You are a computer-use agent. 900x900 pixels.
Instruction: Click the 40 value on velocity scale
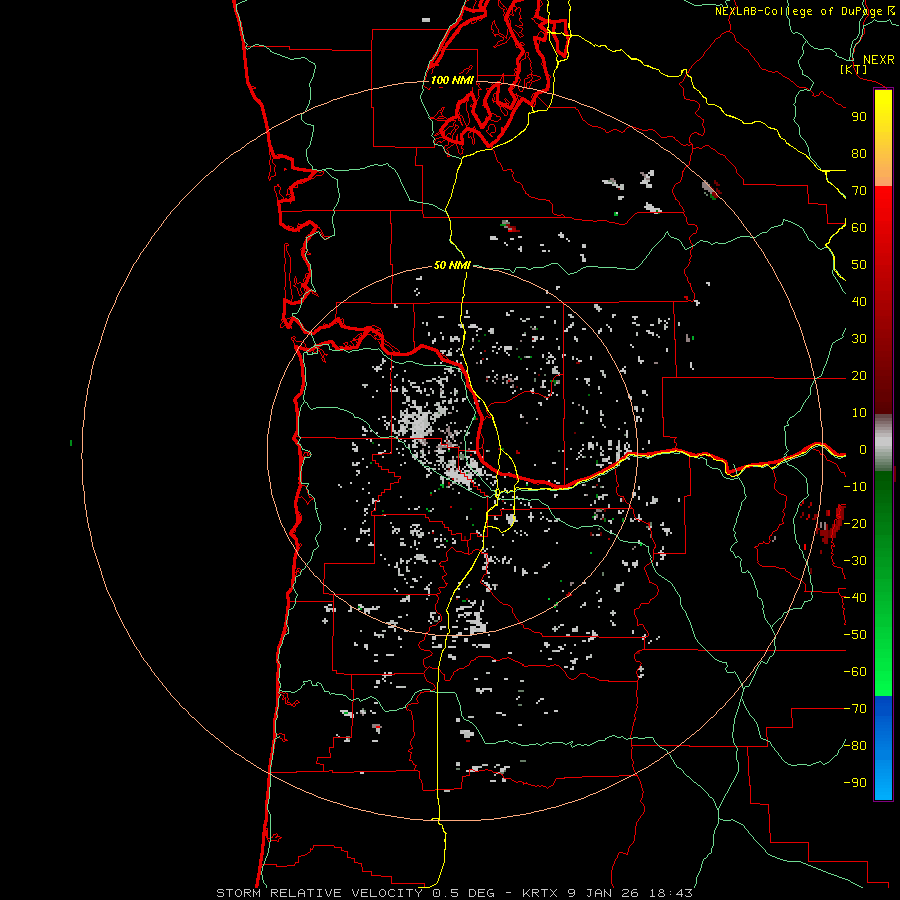click(x=859, y=301)
